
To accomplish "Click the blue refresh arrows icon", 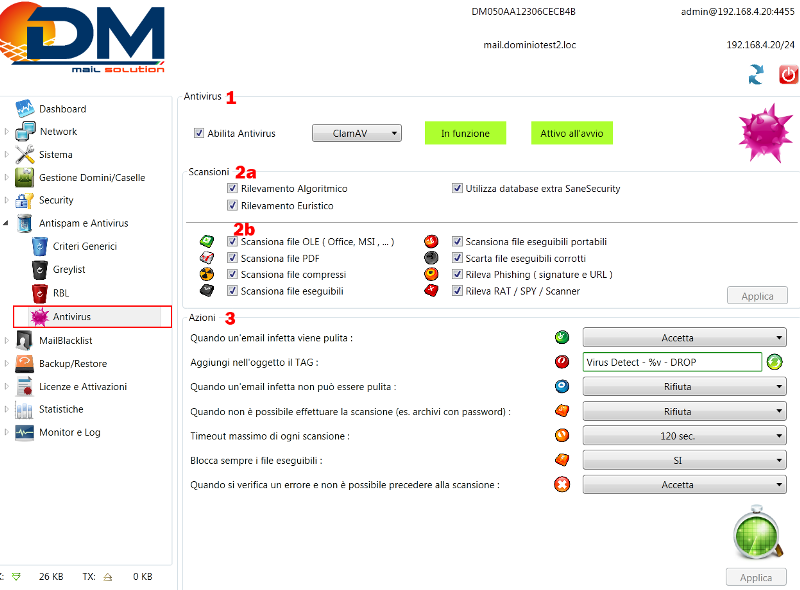I will pyautogui.click(x=756, y=74).
